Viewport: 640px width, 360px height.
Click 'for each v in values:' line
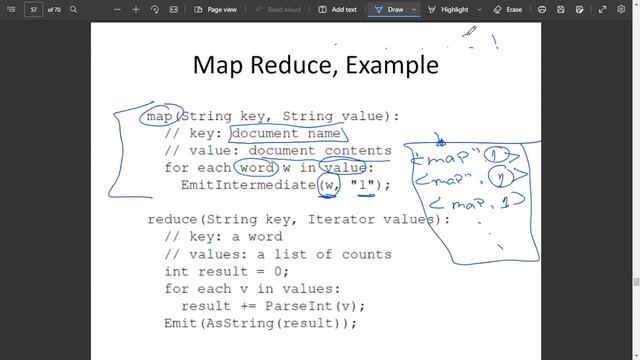click(x=252, y=289)
